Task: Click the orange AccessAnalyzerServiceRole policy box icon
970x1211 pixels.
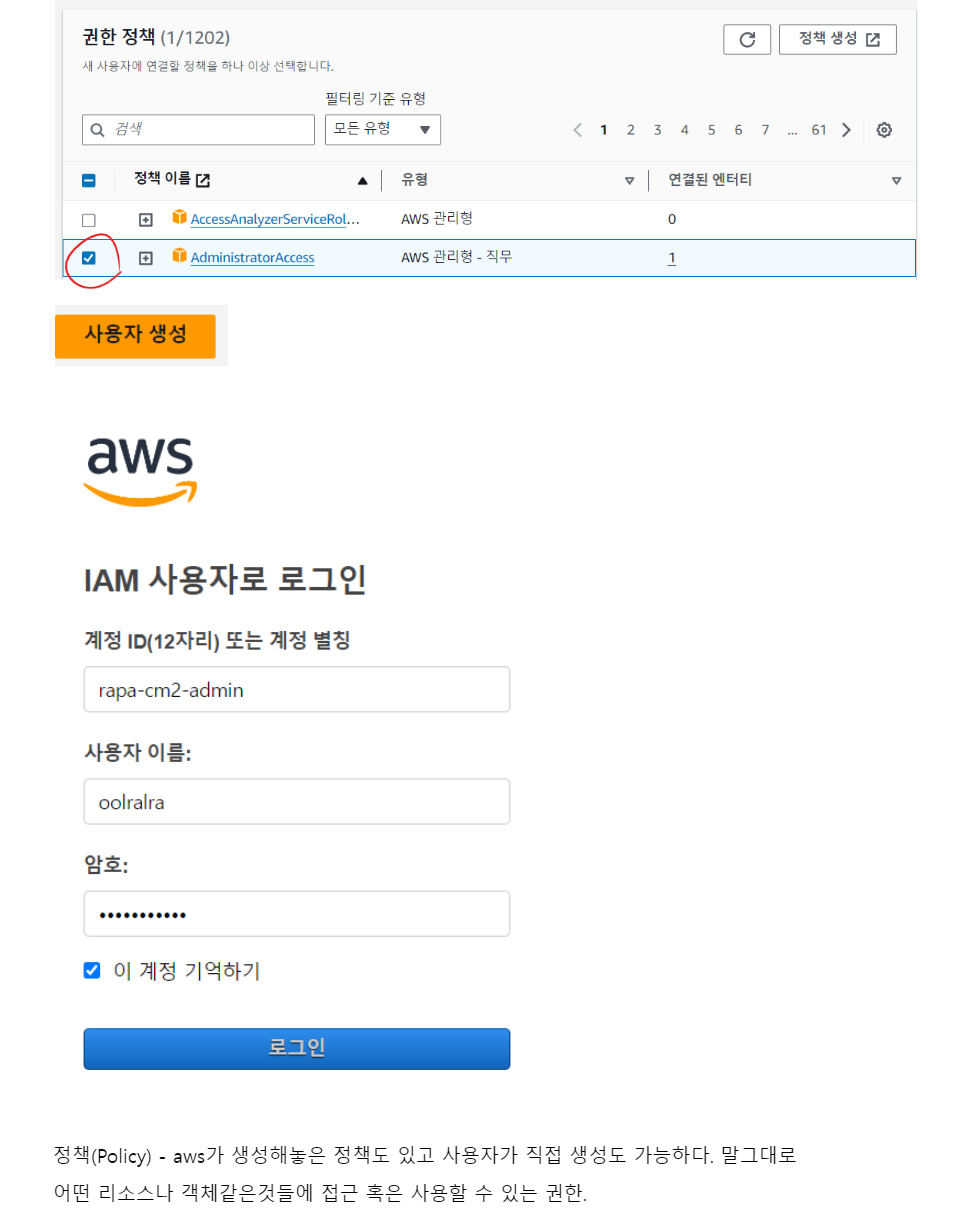Action: [180, 217]
